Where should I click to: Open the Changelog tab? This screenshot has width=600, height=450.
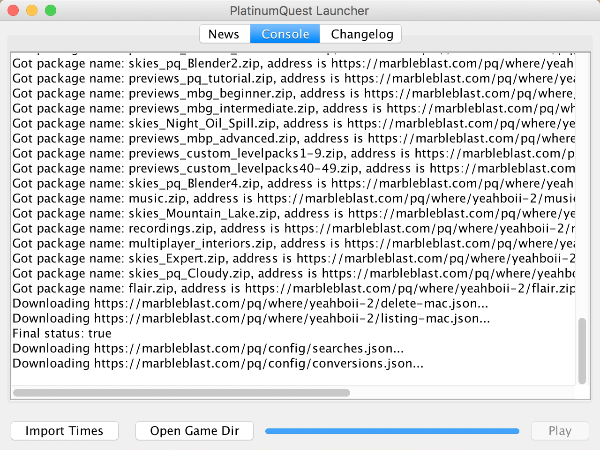tap(360, 34)
